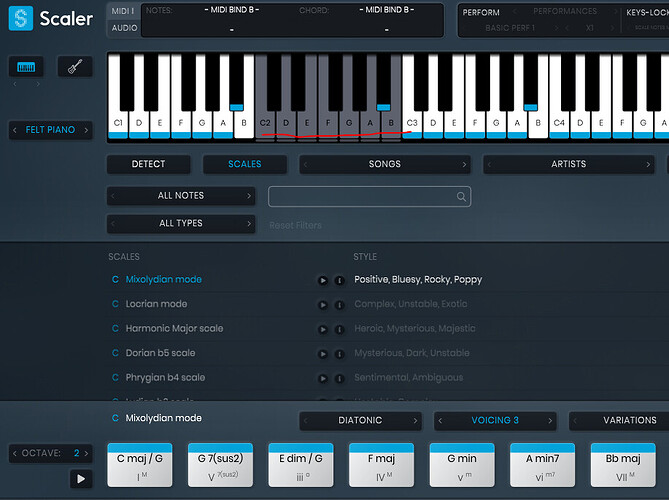The image size is (669, 500).
Task: Switch to piano keyboard view
Action: [26, 67]
